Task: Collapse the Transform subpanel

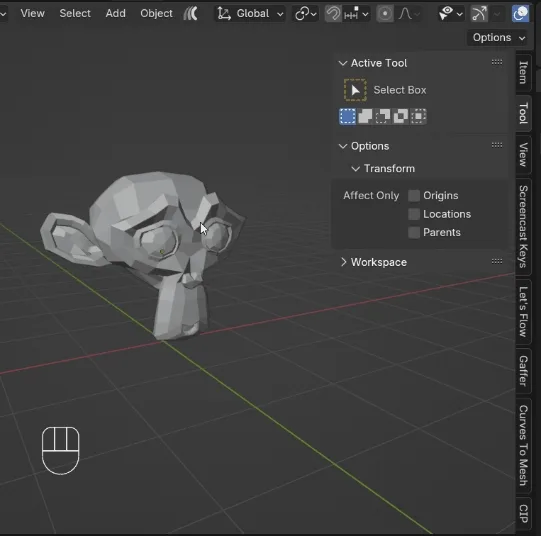Action: pos(355,169)
